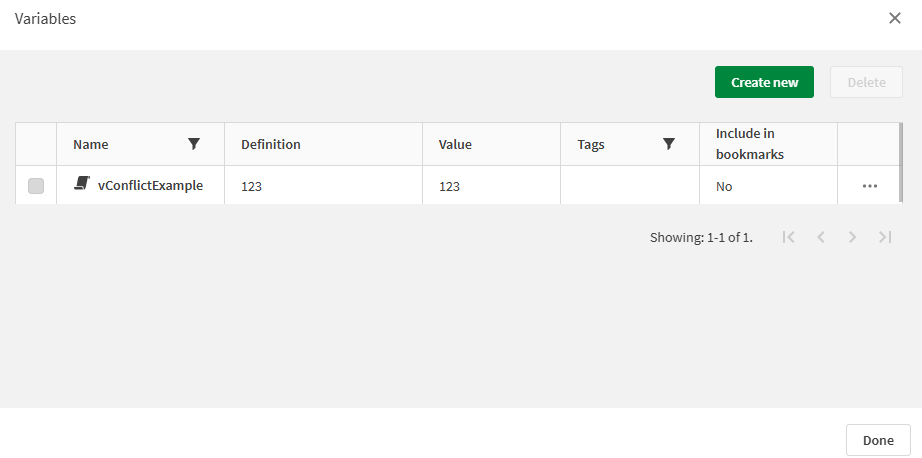Select the vConflictExample variable name
Screen dimensions: 922x458
[x=150, y=185]
